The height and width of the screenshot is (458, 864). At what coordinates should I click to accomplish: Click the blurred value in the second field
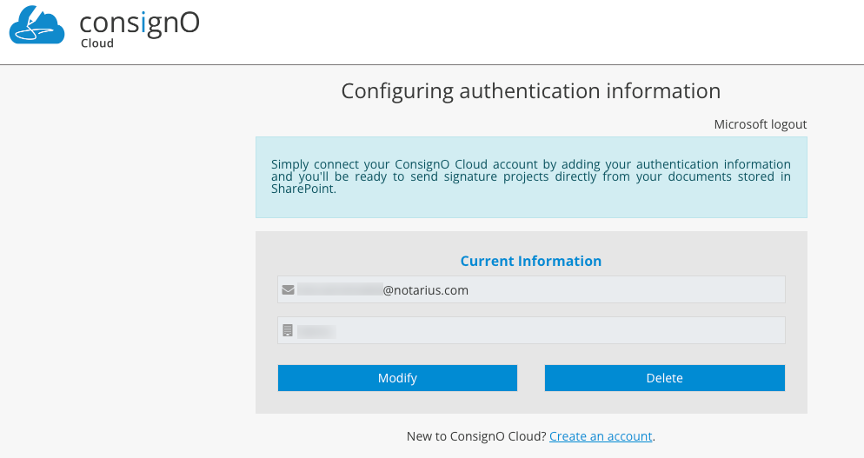[x=316, y=331]
